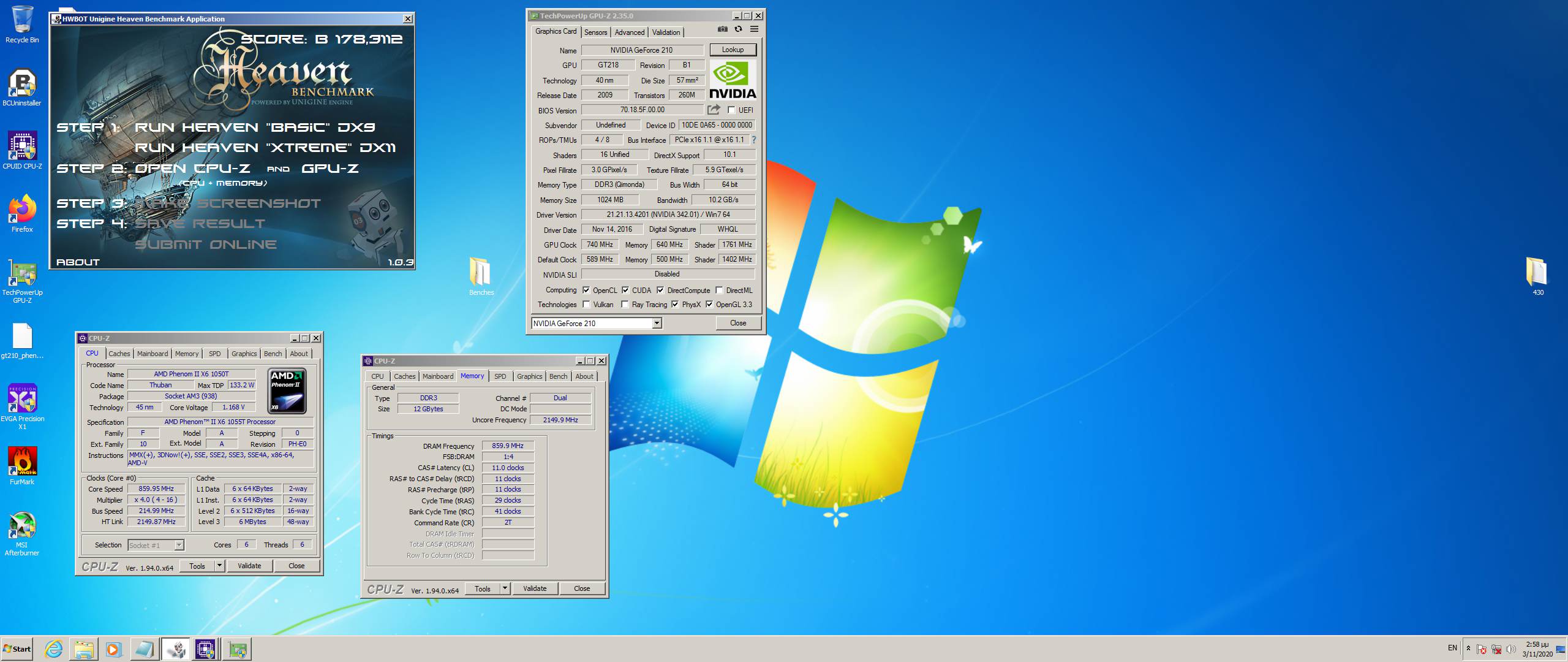The height and width of the screenshot is (662, 1568).
Task: Switch to the CPU-Z taskbar button
Action: pyautogui.click(x=205, y=649)
